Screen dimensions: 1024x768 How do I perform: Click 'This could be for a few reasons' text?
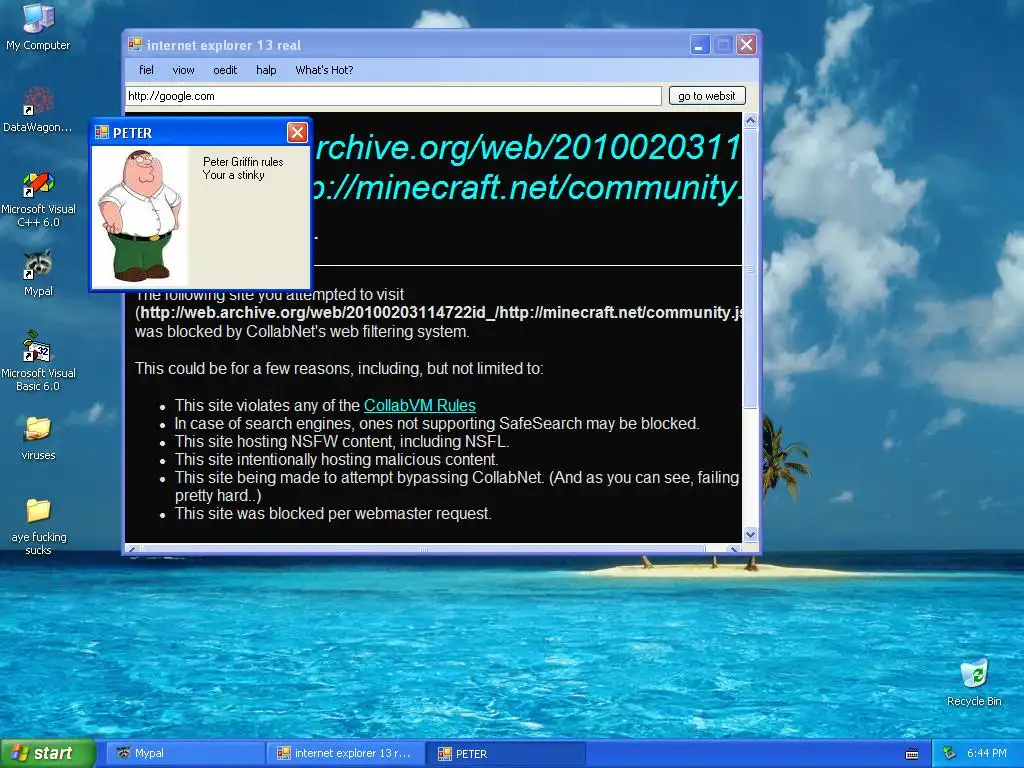tap(339, 368)
